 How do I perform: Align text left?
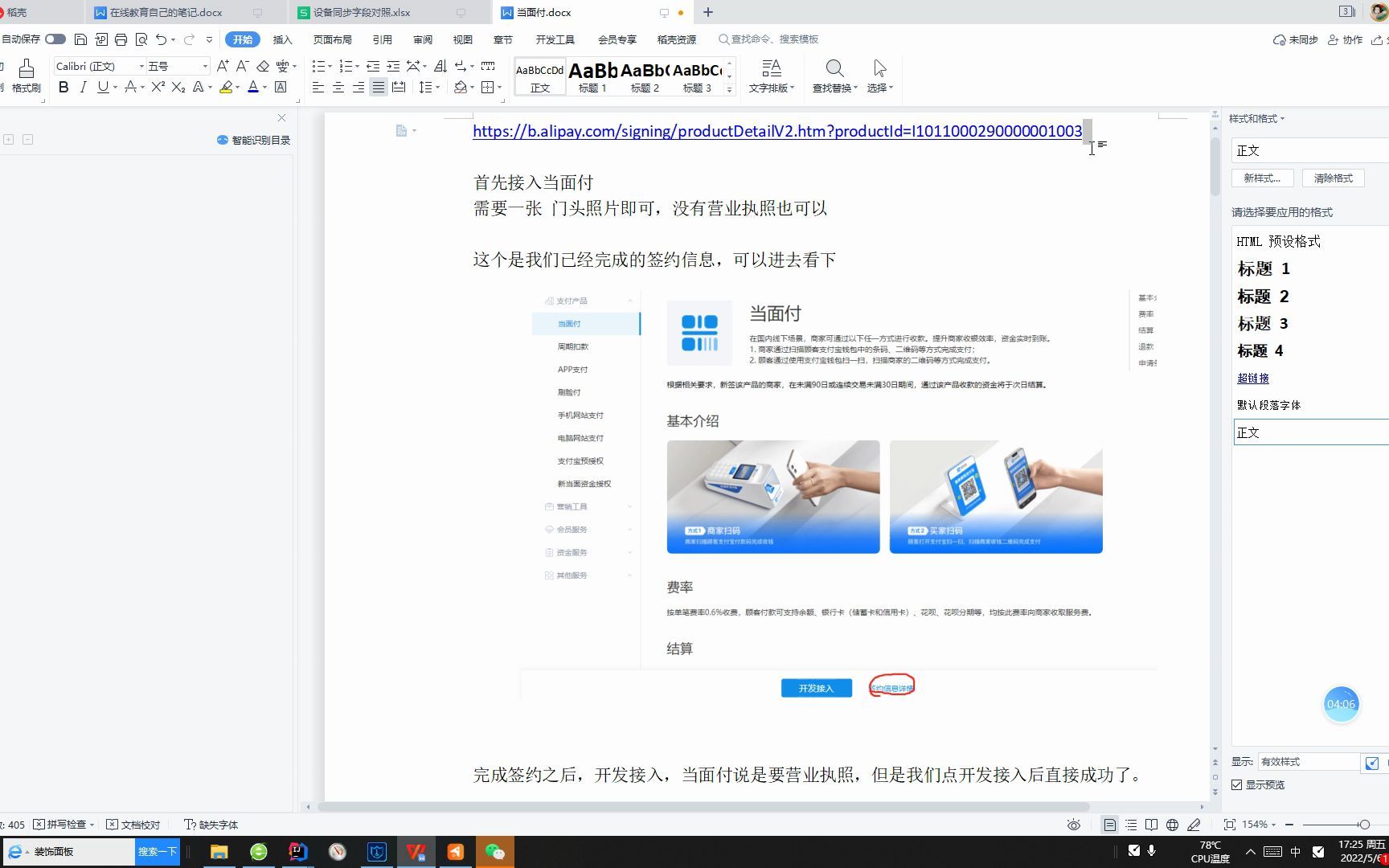(318, 87)
